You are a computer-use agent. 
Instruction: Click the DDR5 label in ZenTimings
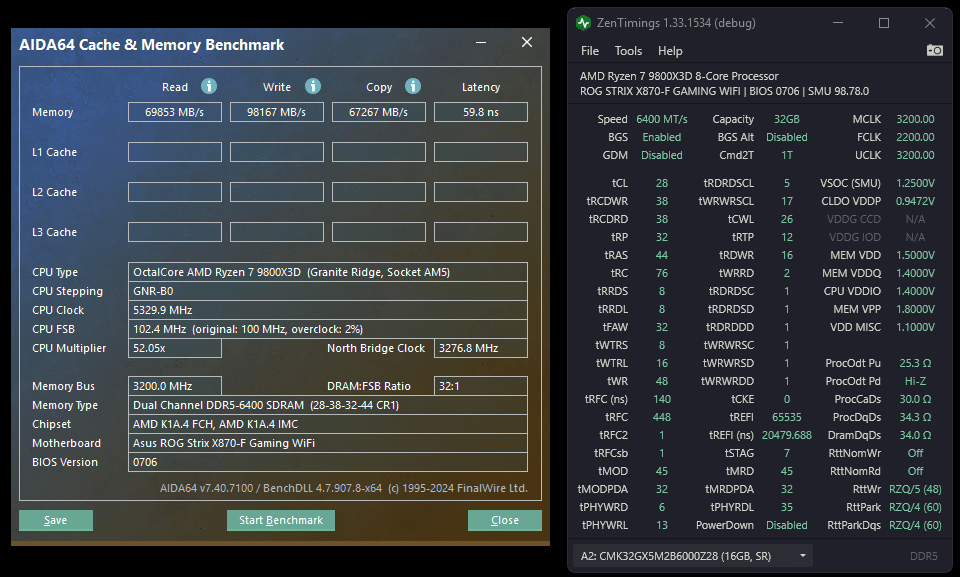tap(923, 556)
